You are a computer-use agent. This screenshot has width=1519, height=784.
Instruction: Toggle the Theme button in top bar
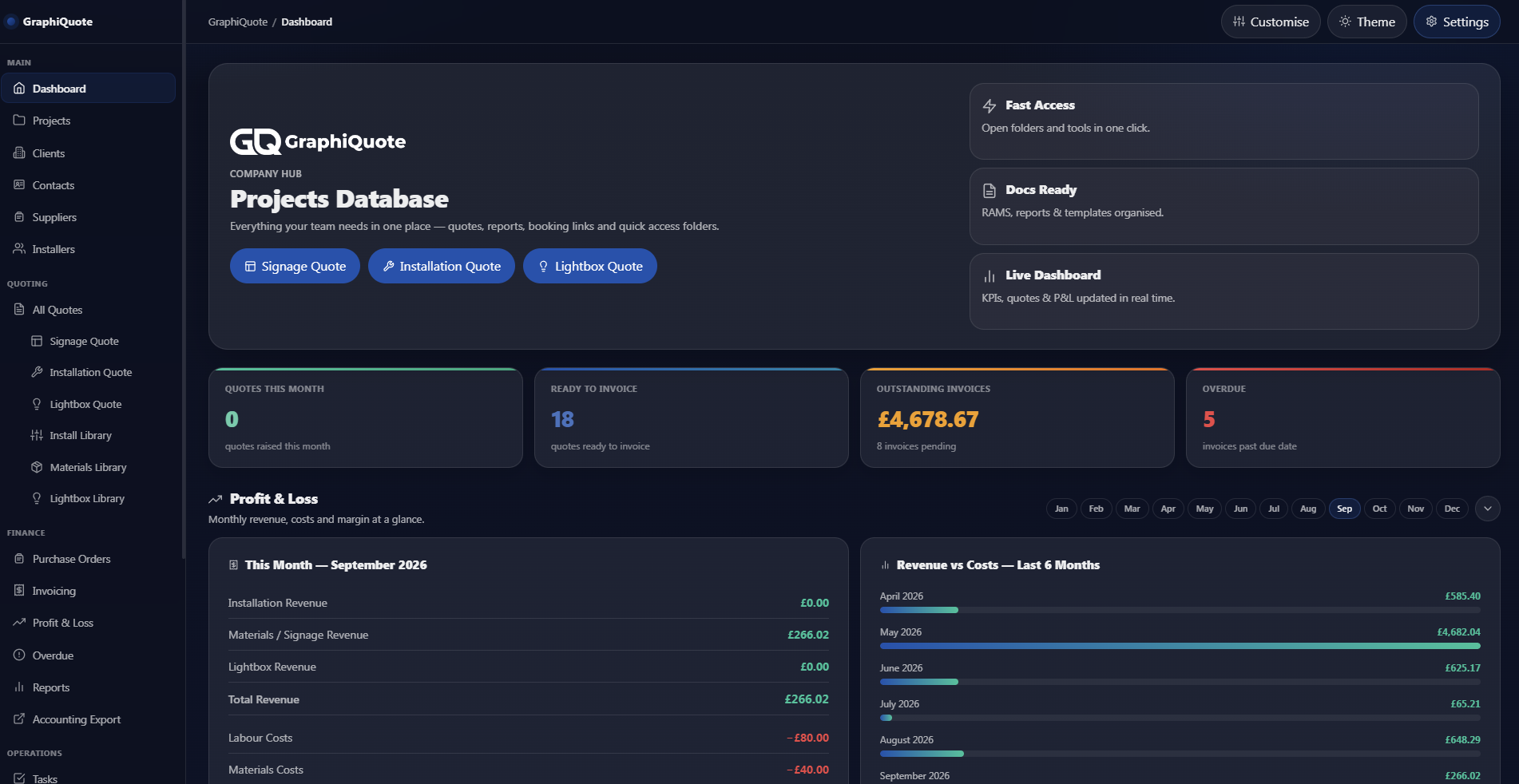(1367, 22)
